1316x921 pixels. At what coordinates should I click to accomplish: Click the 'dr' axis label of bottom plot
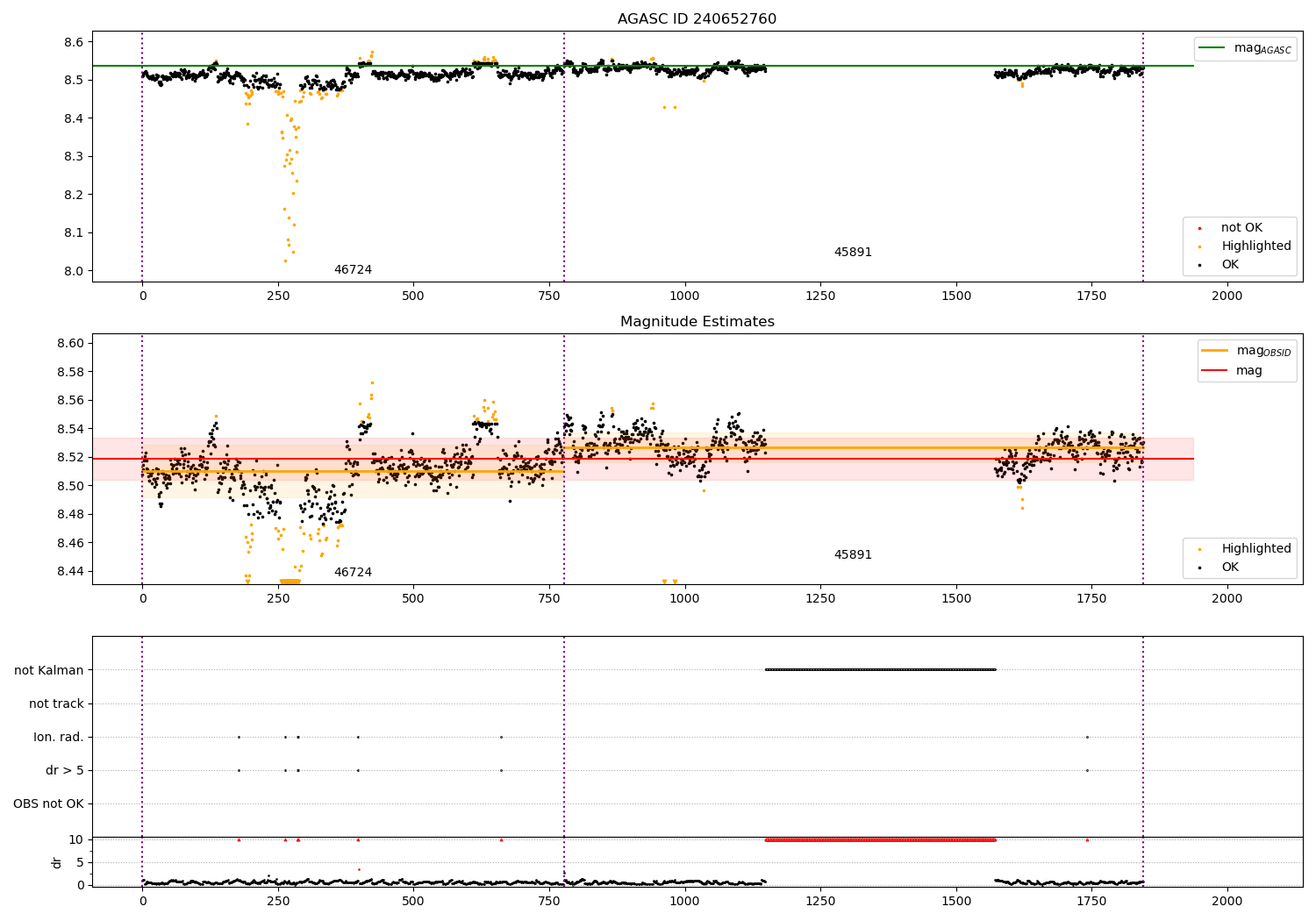(x=57, y=862)
